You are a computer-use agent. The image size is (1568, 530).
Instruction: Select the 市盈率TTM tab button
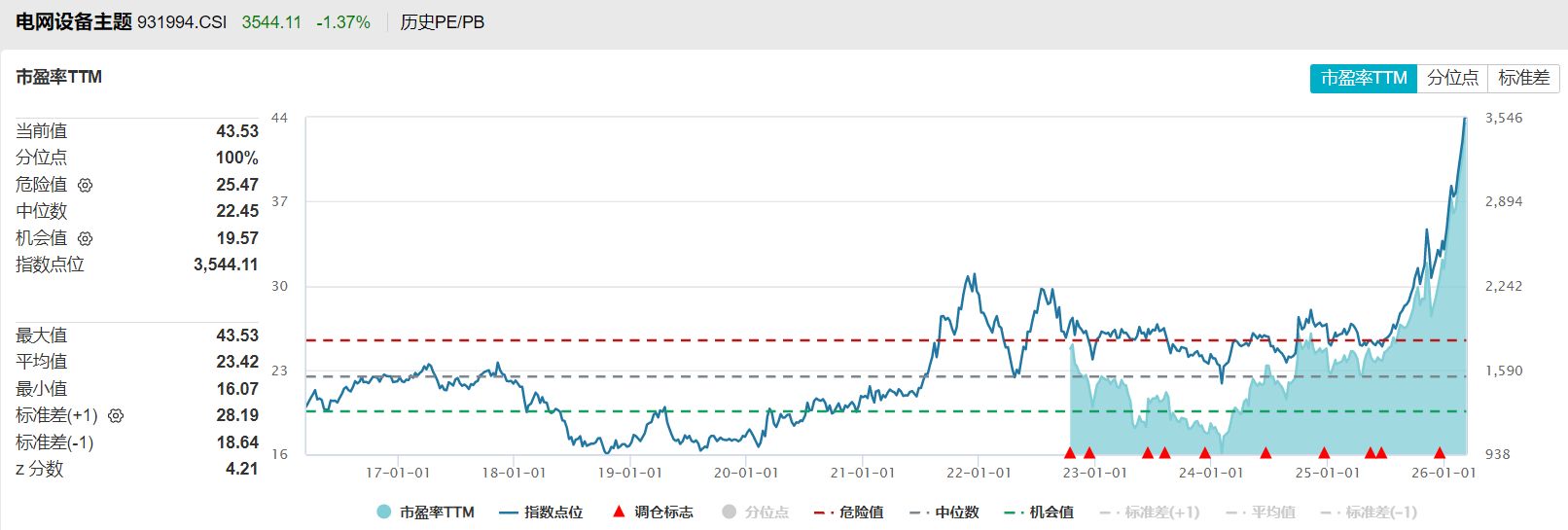tap(1363, 78)
